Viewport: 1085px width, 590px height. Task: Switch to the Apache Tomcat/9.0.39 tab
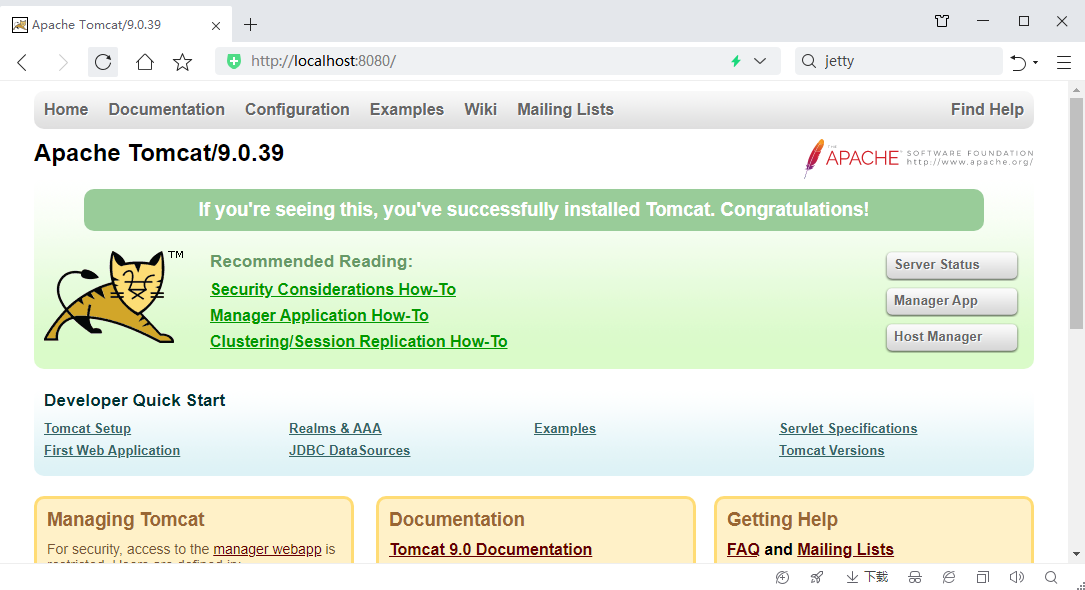(x=97, y=24)
